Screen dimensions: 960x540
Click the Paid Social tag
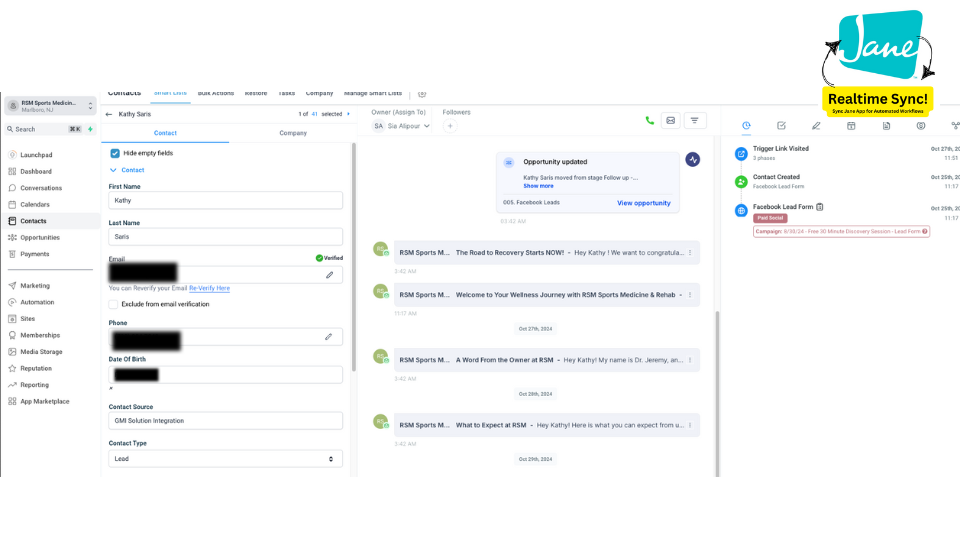point(770,218)
